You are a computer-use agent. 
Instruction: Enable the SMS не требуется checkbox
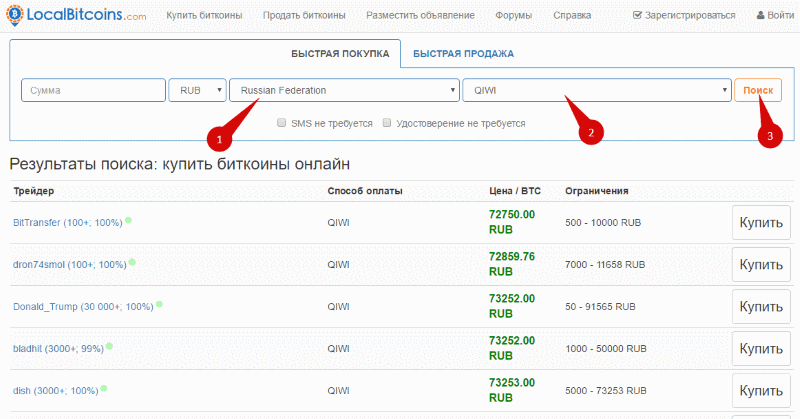coord(281,122)
